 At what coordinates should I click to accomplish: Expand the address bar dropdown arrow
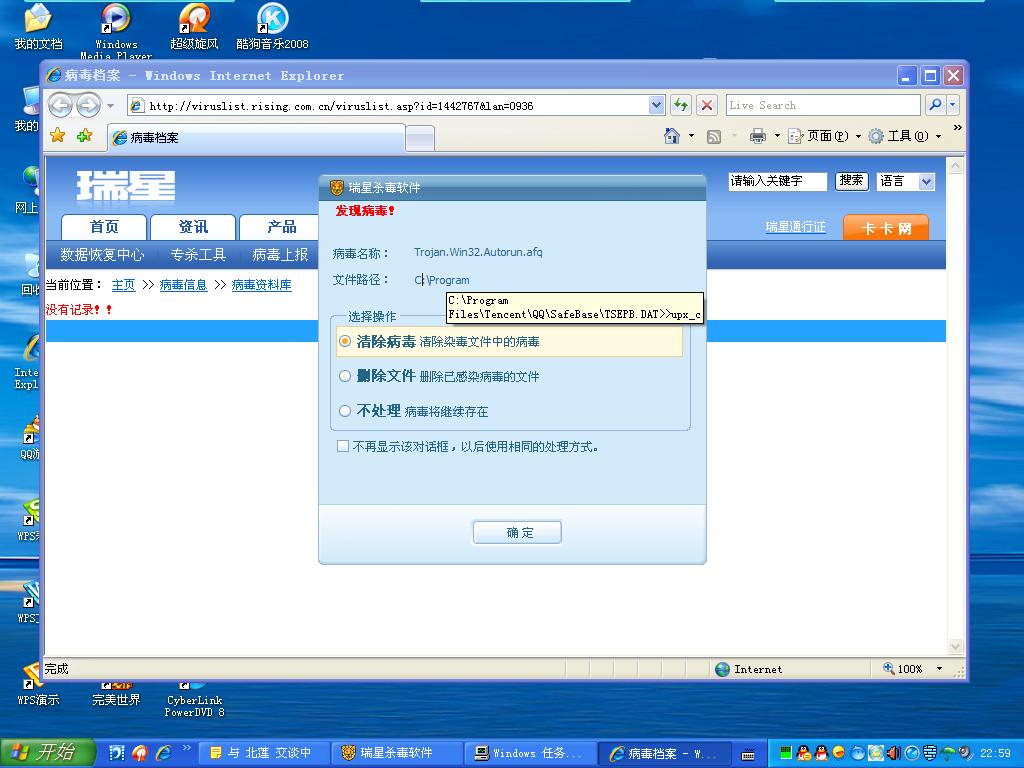coord(656,105)
